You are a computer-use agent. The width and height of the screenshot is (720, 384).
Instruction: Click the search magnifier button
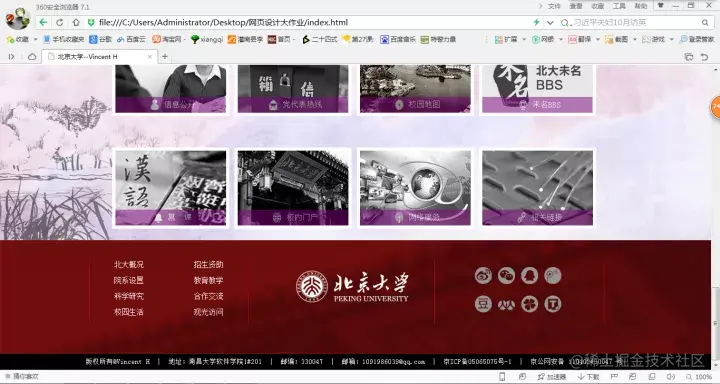(705, 23)
